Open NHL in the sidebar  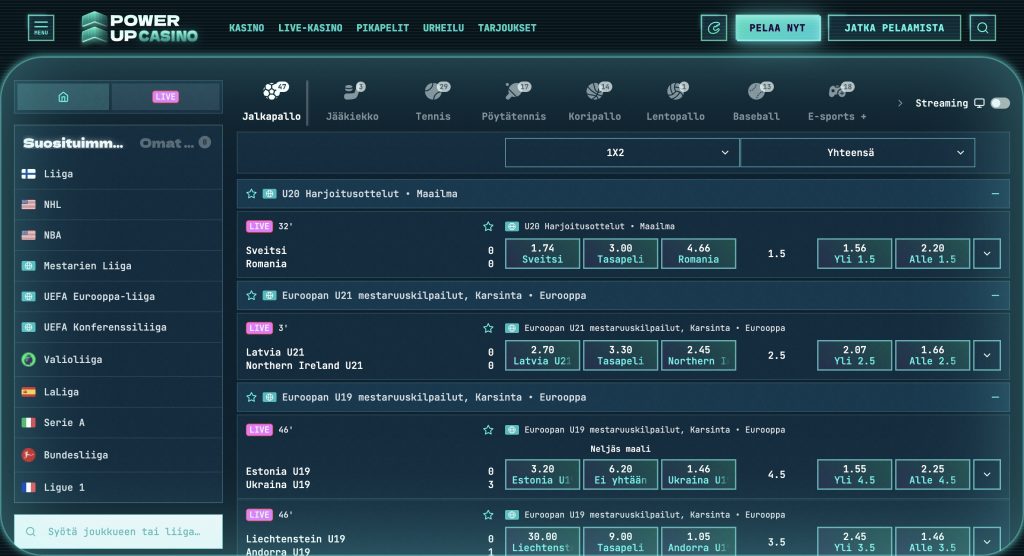(118, 204)
